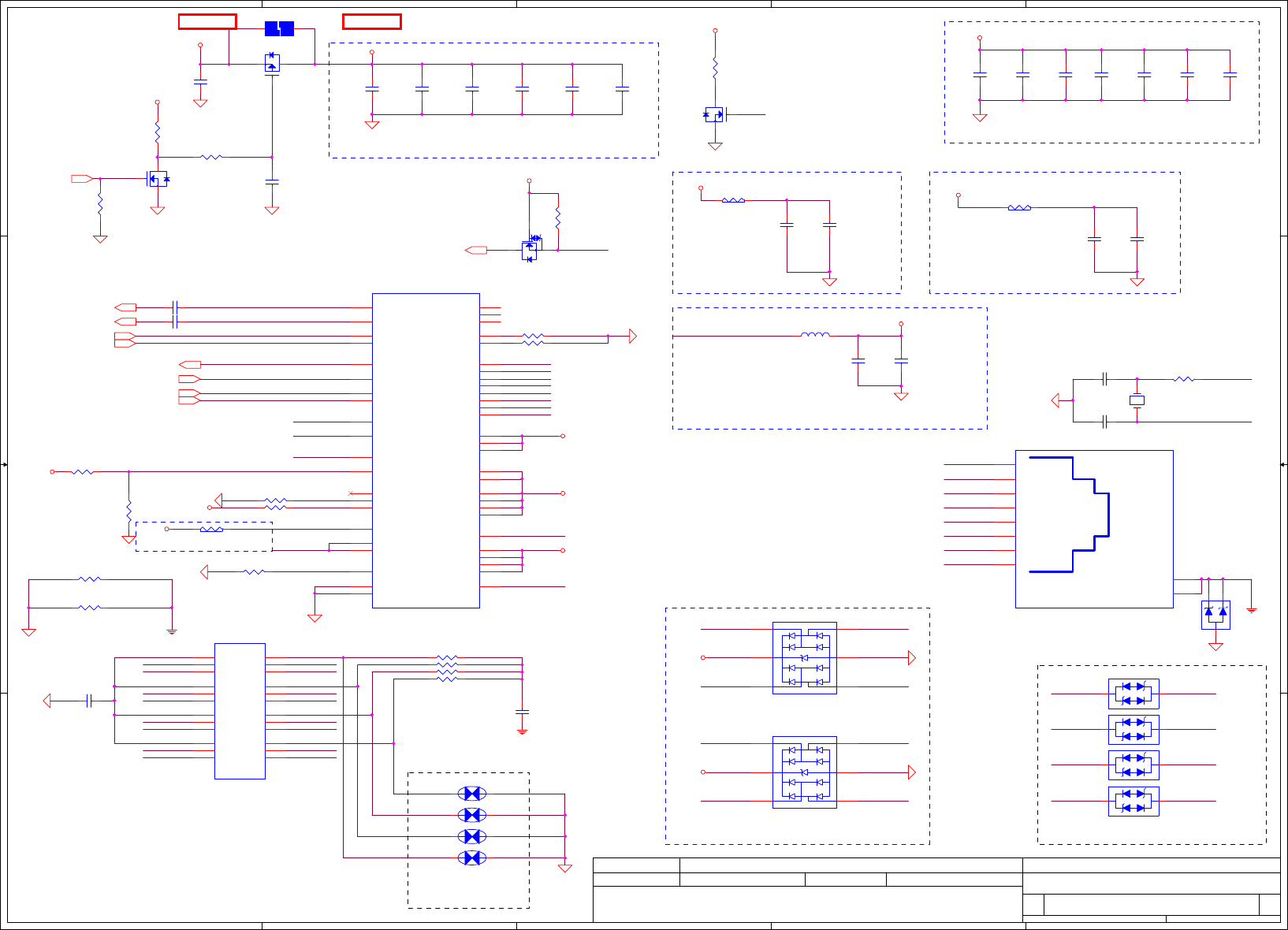
Task: Click the right red outlined box at top
Action: [x=372, y=22]
